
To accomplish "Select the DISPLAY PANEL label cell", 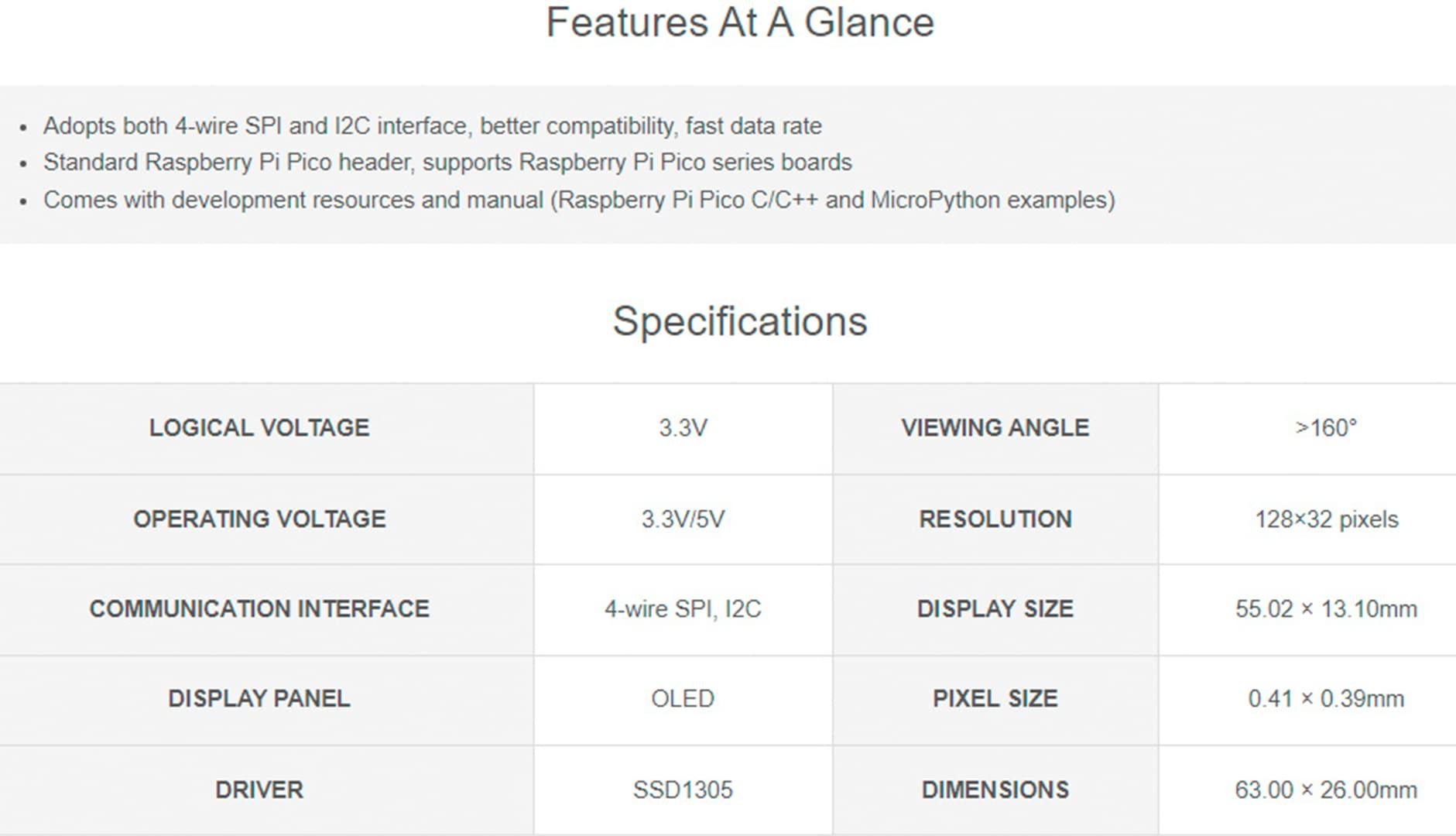I will tap(259, 699).
